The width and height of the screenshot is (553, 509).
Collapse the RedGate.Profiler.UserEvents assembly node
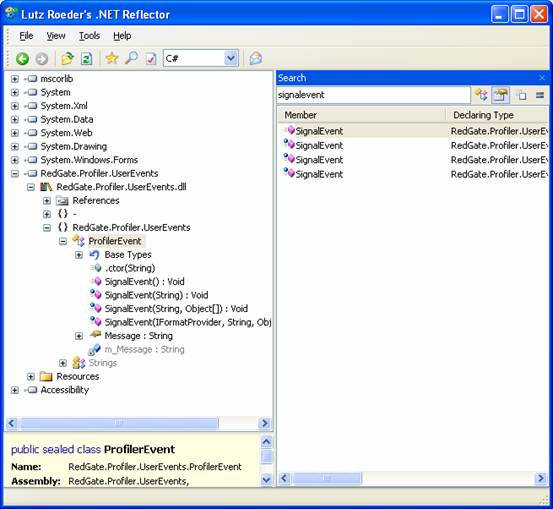coord(15,174)
